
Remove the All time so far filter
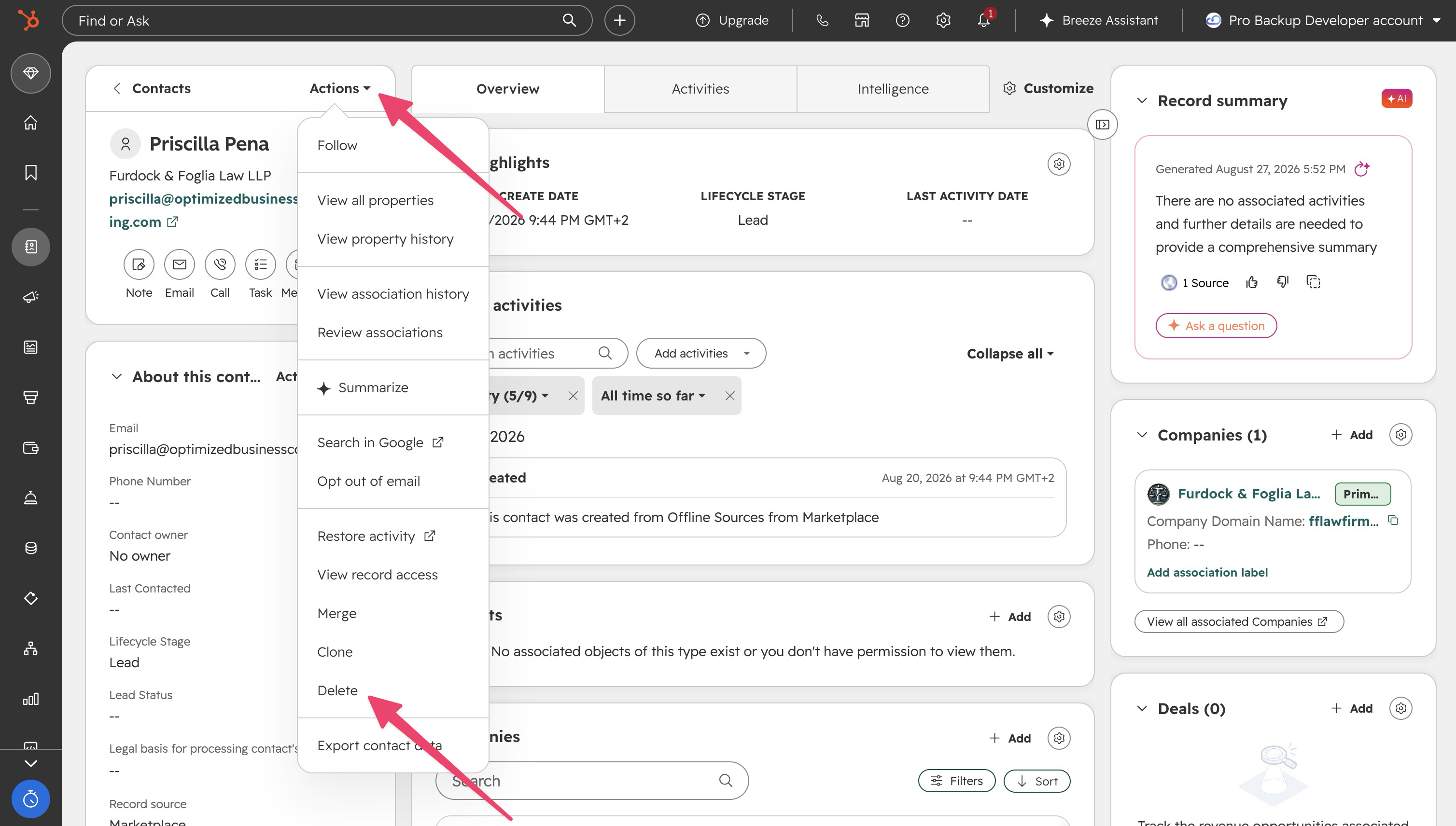click(730, 396)
